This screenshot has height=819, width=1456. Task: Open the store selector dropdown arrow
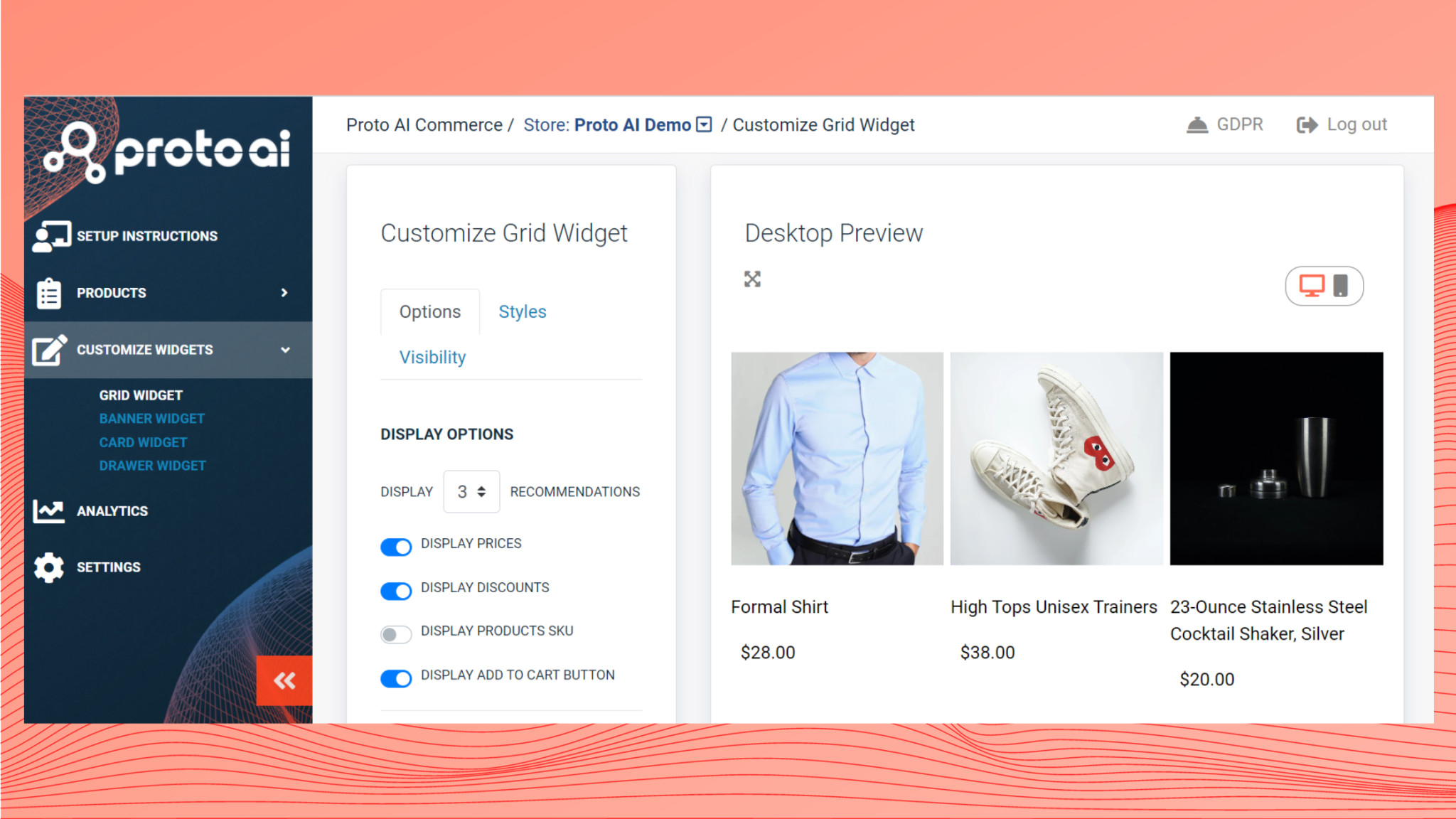click(x=704, y=125)
